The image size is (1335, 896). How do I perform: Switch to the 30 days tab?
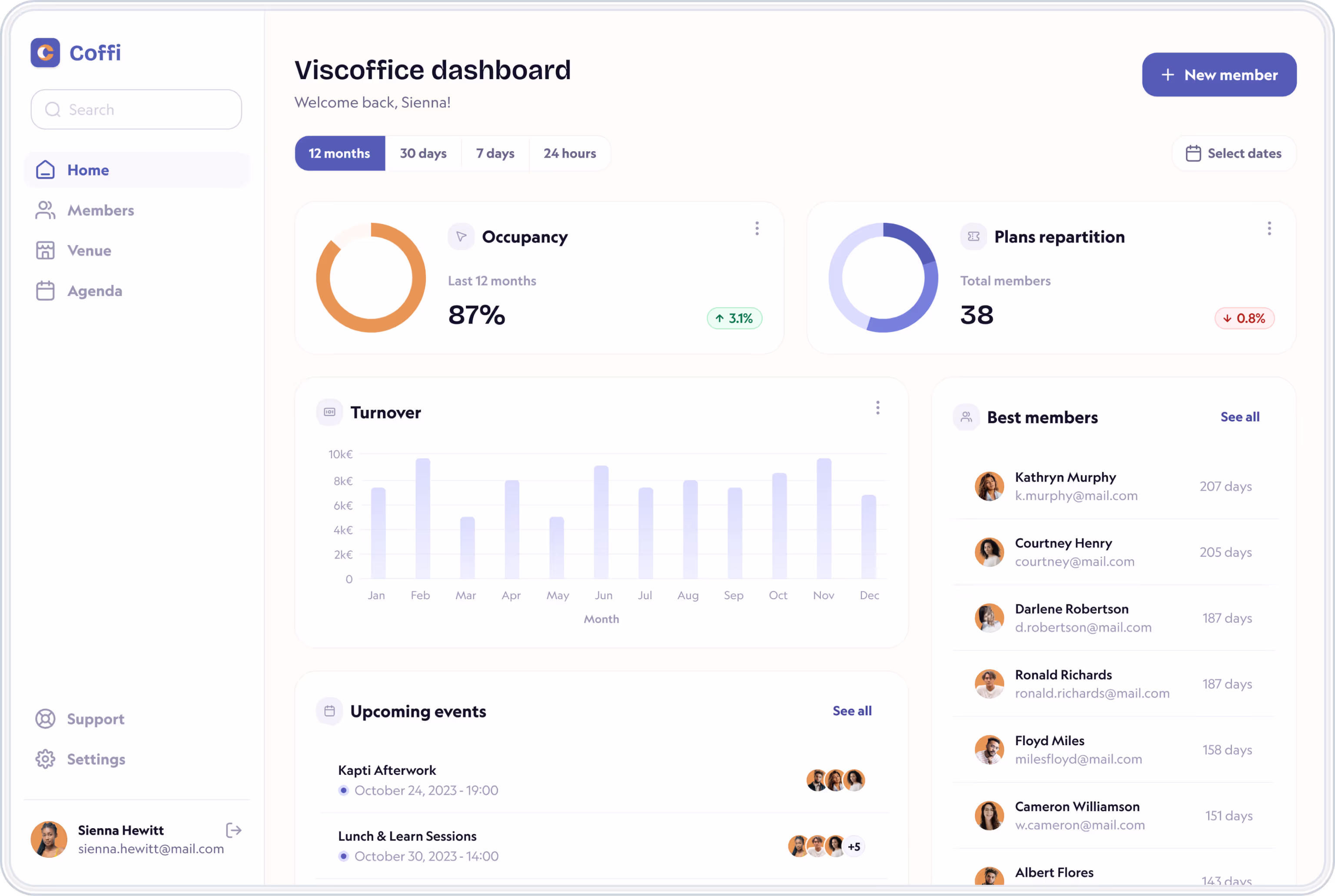(x=423, y=153)
